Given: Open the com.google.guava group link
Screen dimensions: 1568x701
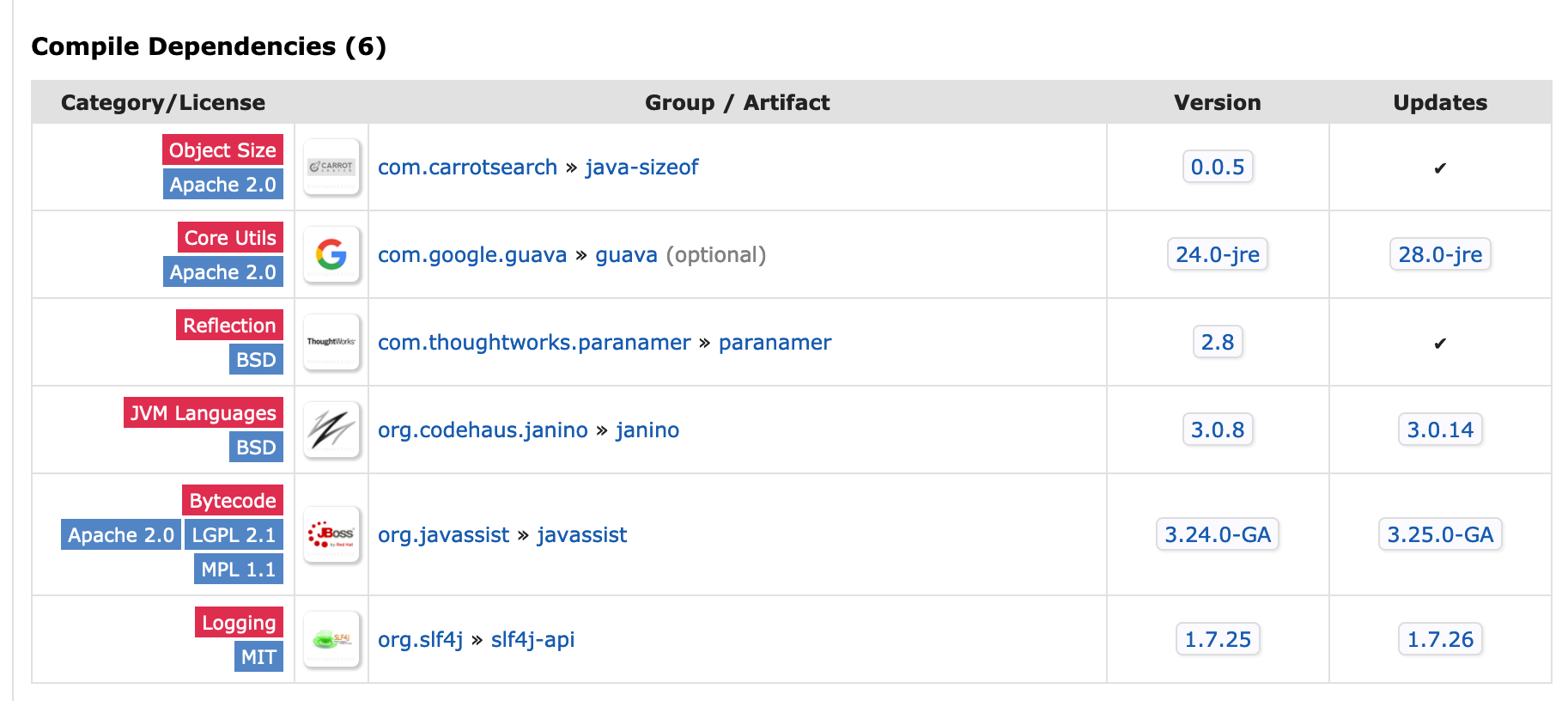Looking at the screenshot, I should [472, 254].
